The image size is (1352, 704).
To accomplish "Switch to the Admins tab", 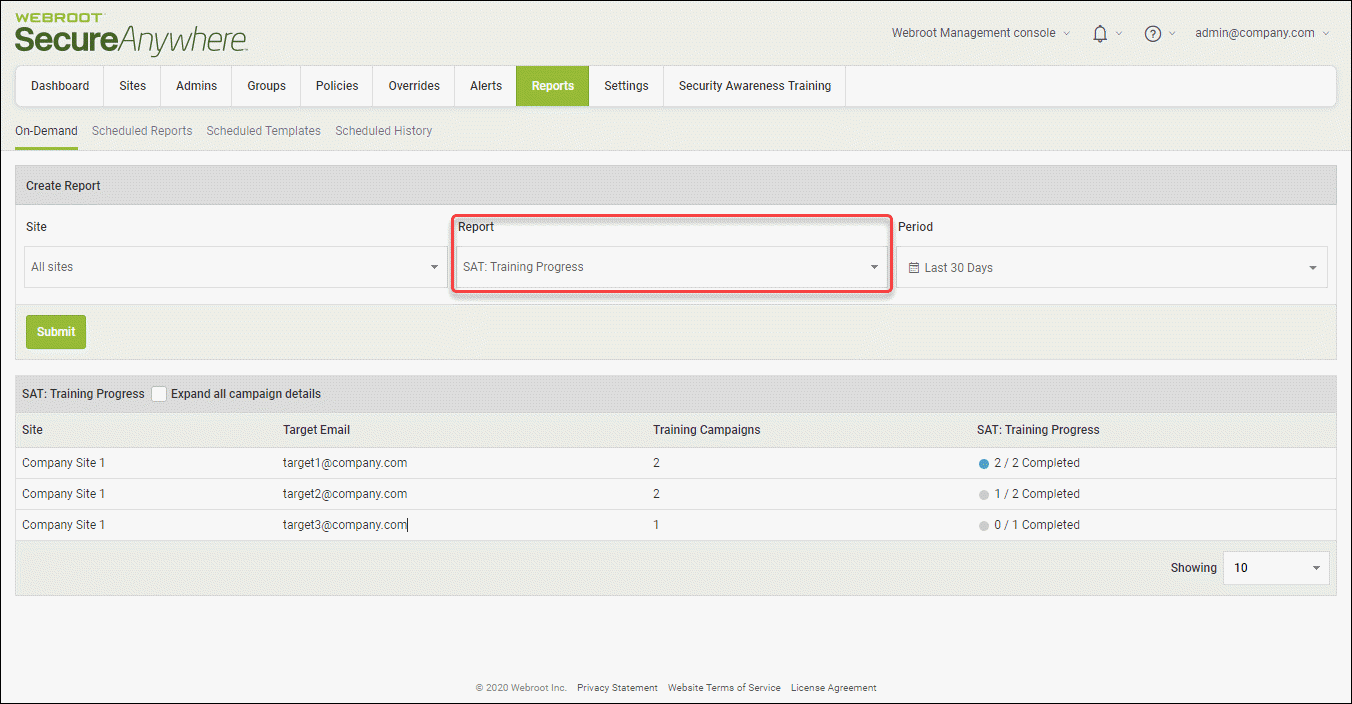I will [196, 86].
